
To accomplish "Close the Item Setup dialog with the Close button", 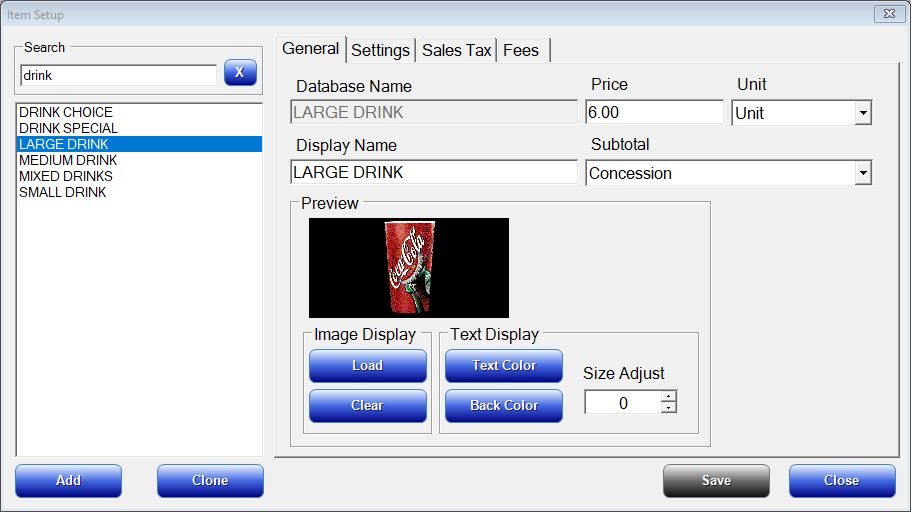I will point(842,481).
